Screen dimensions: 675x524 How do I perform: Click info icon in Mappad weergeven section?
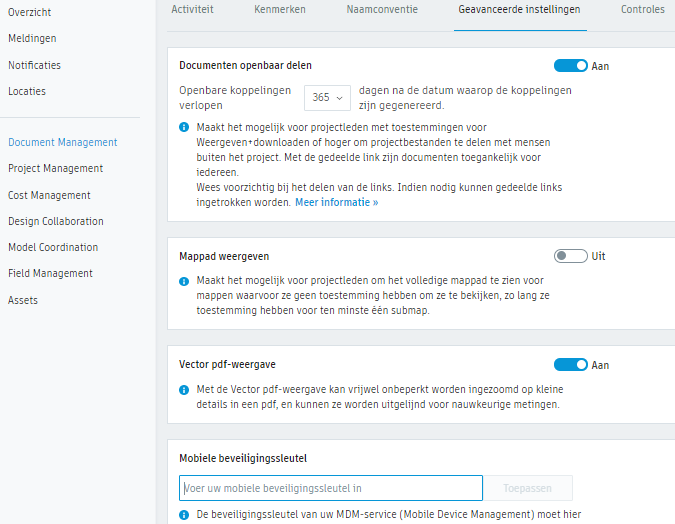tap(184, 281)
